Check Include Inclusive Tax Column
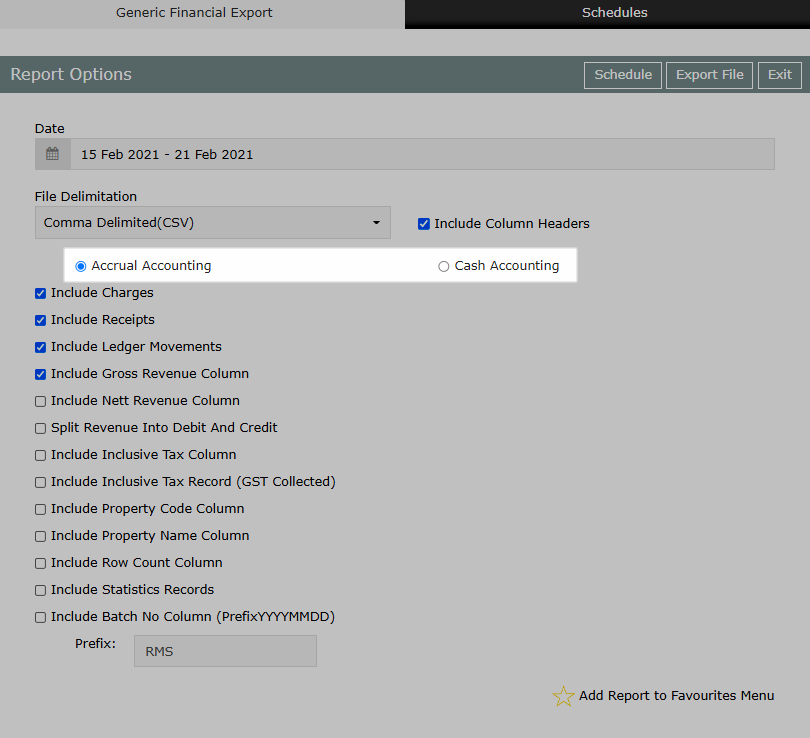810x738 pixels. point(40,455)
